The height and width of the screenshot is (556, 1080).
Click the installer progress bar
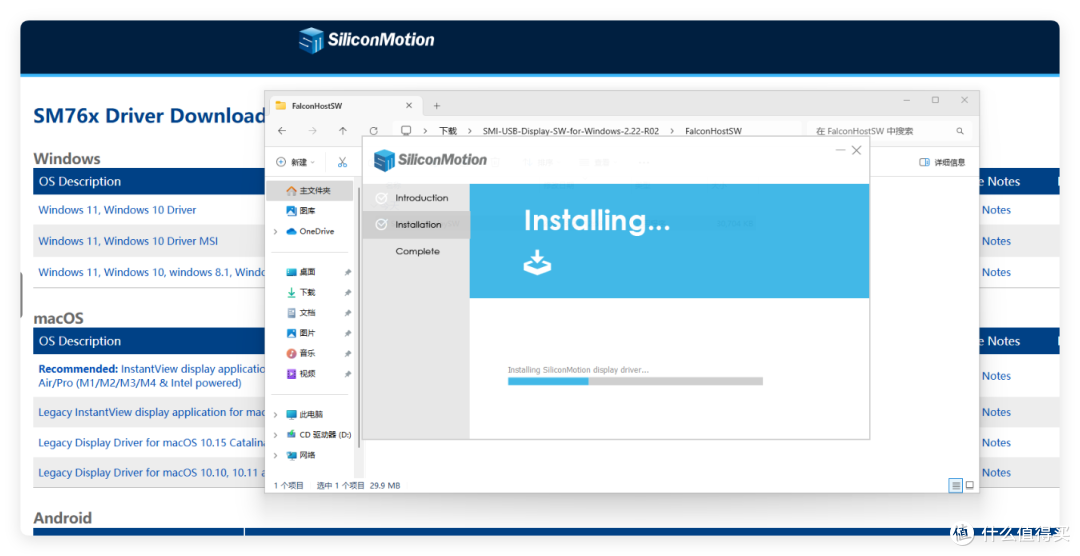(x=635, y=381)
